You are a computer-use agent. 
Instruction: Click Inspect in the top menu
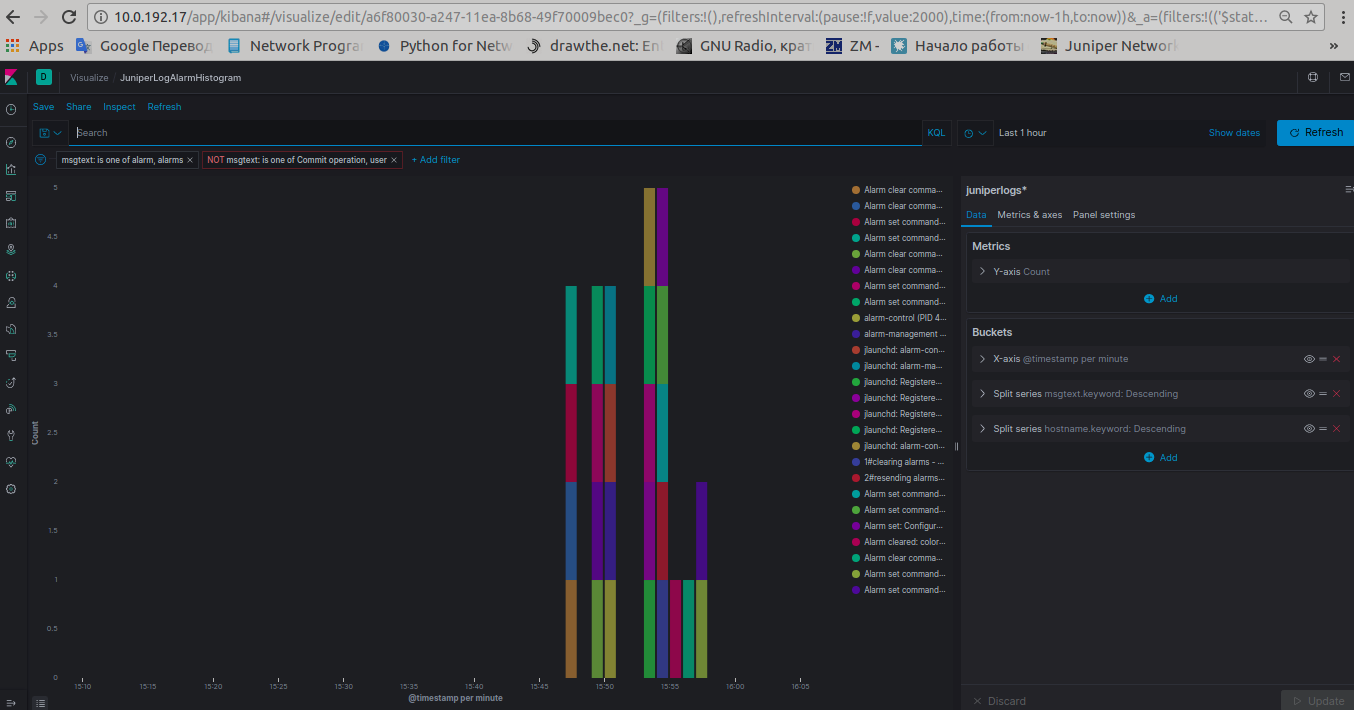point(119,107)
